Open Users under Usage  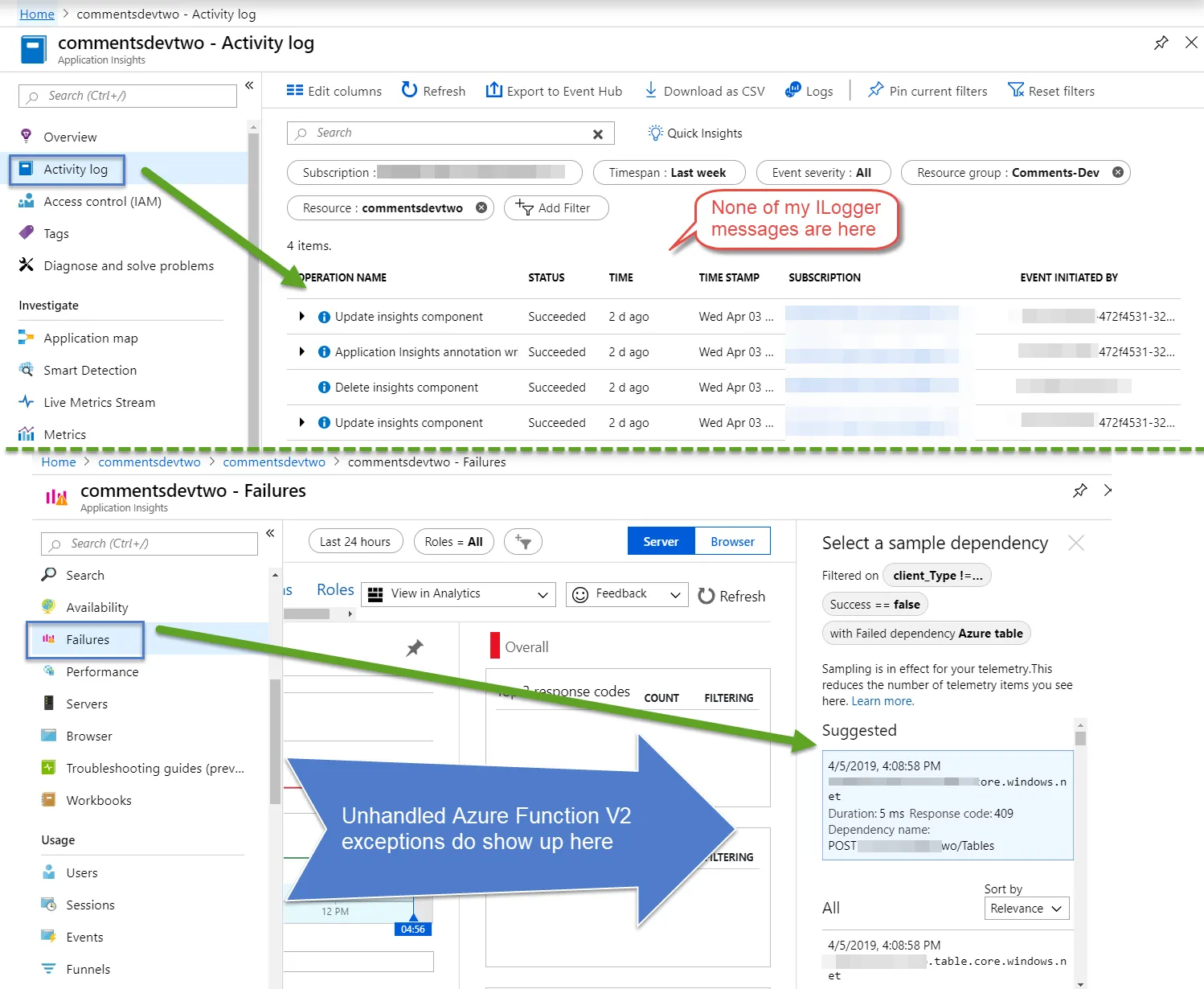(82, 872)
